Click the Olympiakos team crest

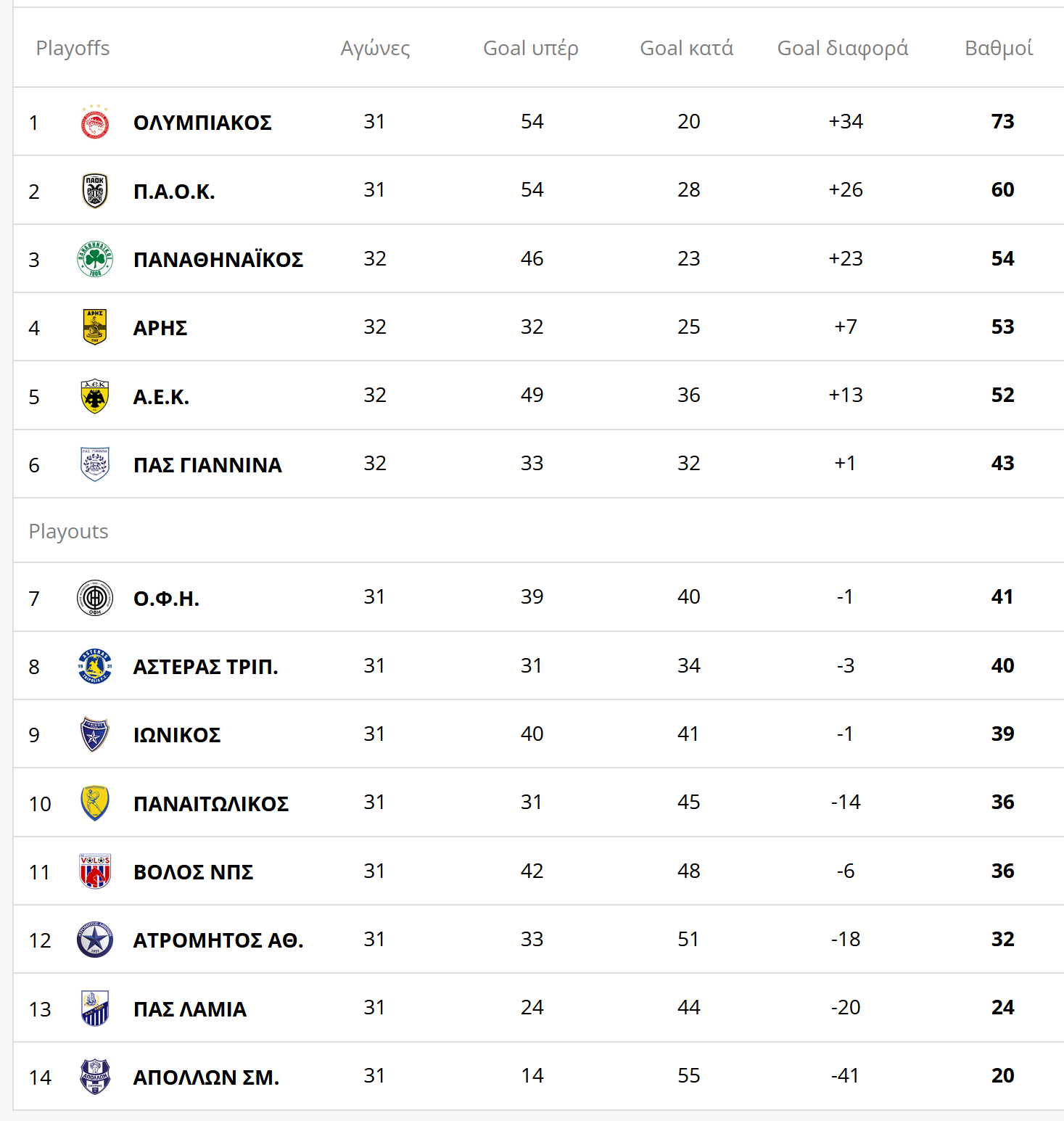95,122
